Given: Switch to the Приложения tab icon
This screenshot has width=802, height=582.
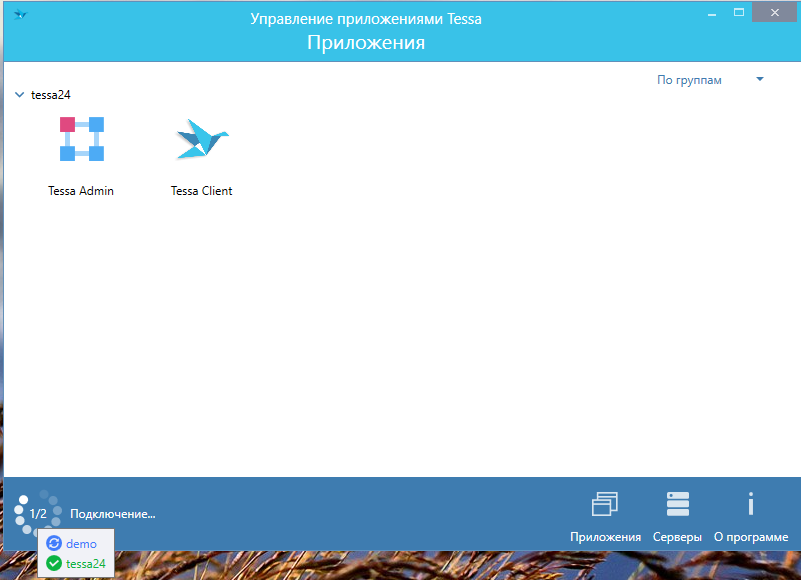Looking at the screenshot, I should pyautogui.click(x=605, y=504).
